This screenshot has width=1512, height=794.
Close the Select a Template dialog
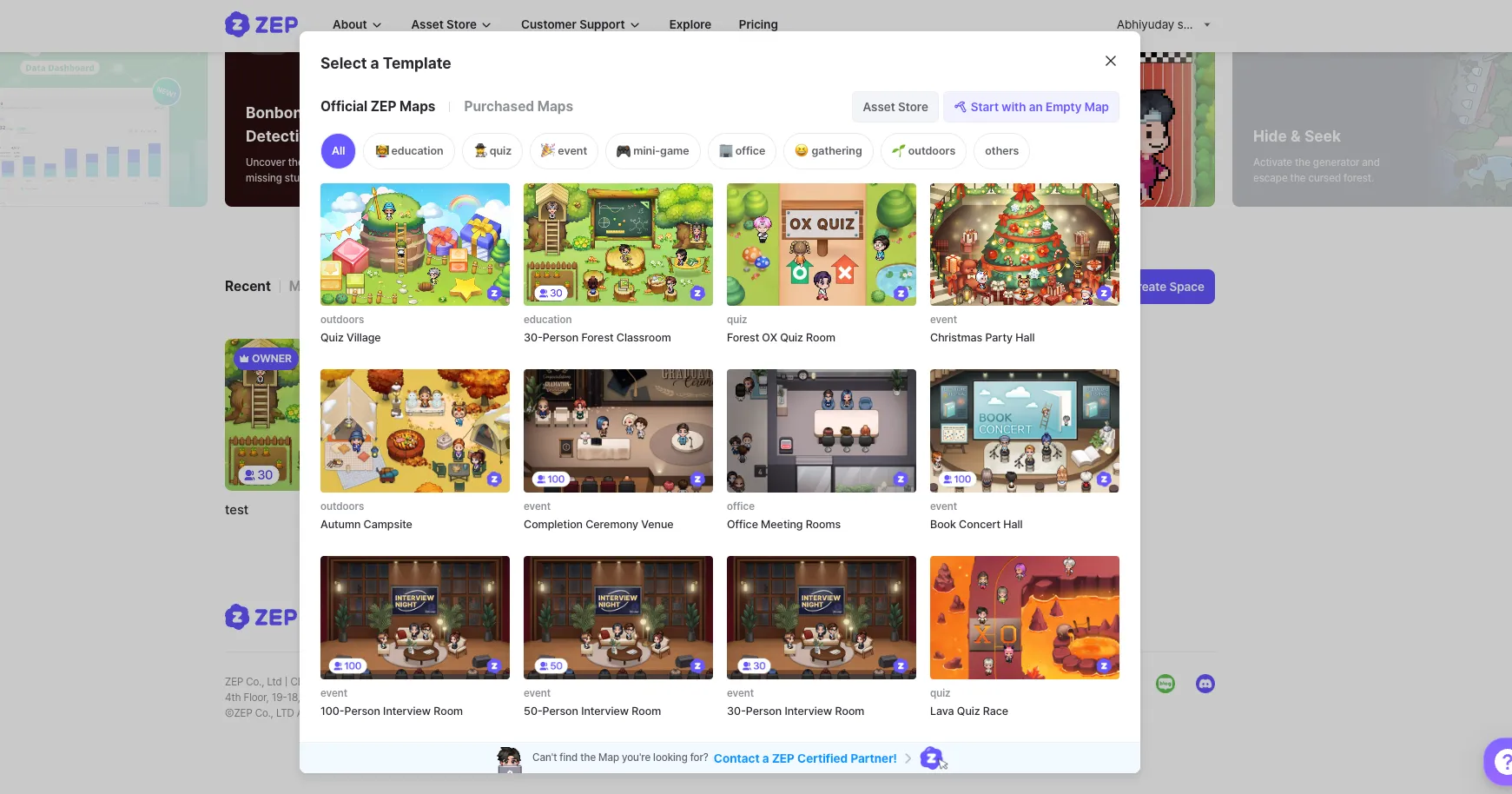coord(1110,61)
